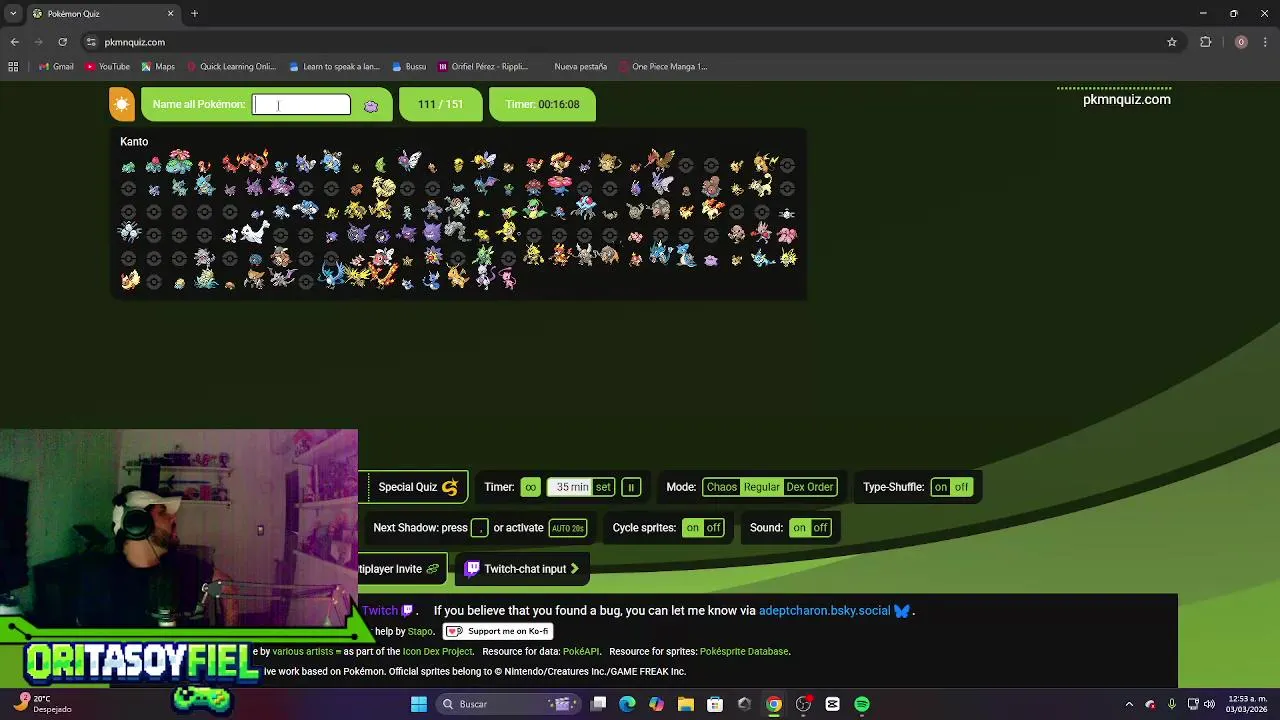This screenshot has width=1280, height=720.
Task: Click the Blastoise sprite in the Kanto grid
Action: tap(331, 161)
